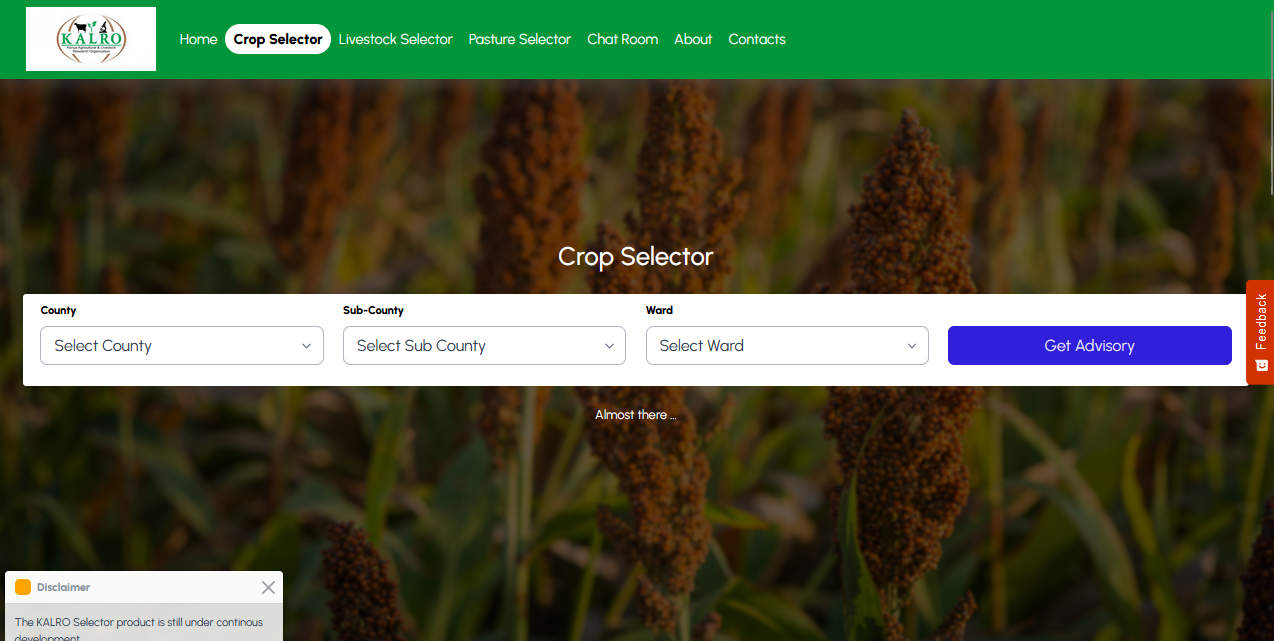Open the Contacts page
Screen dimensions: 1274x641
coord(757,39)
